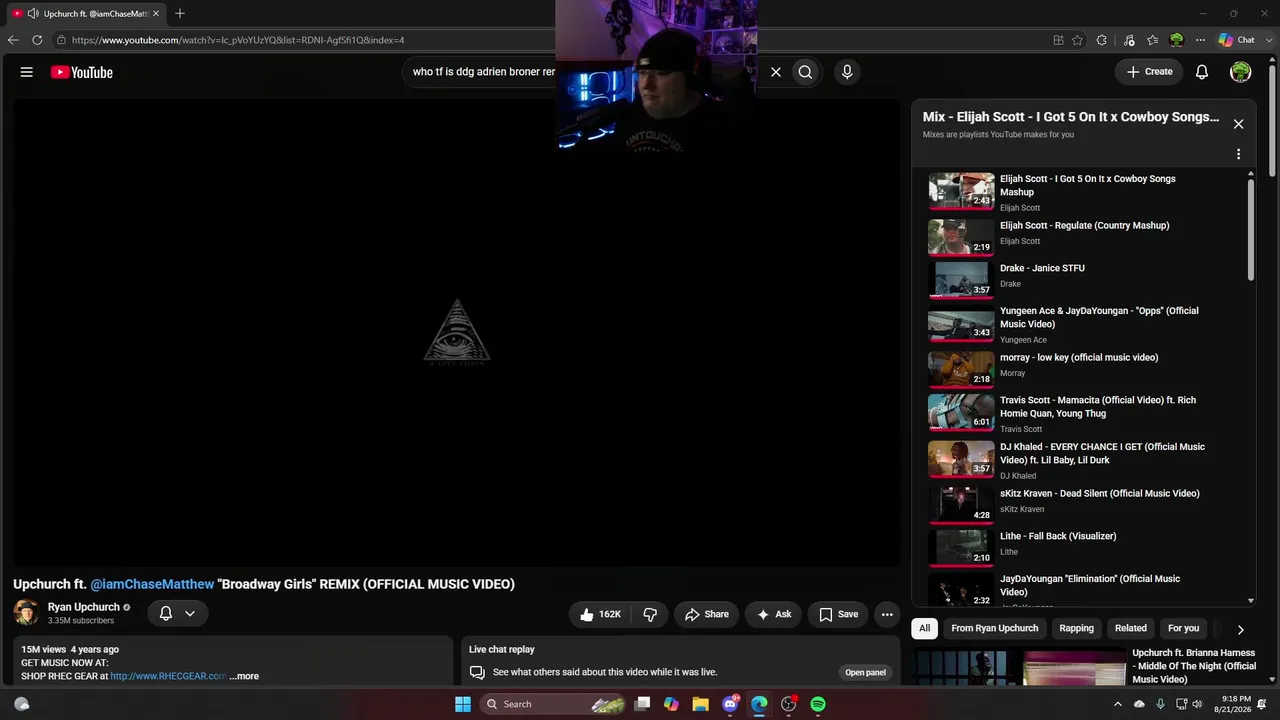The image size is (1280, 720).
Task: Open browser extensions puzzle icon
Action: point(1102,40)
